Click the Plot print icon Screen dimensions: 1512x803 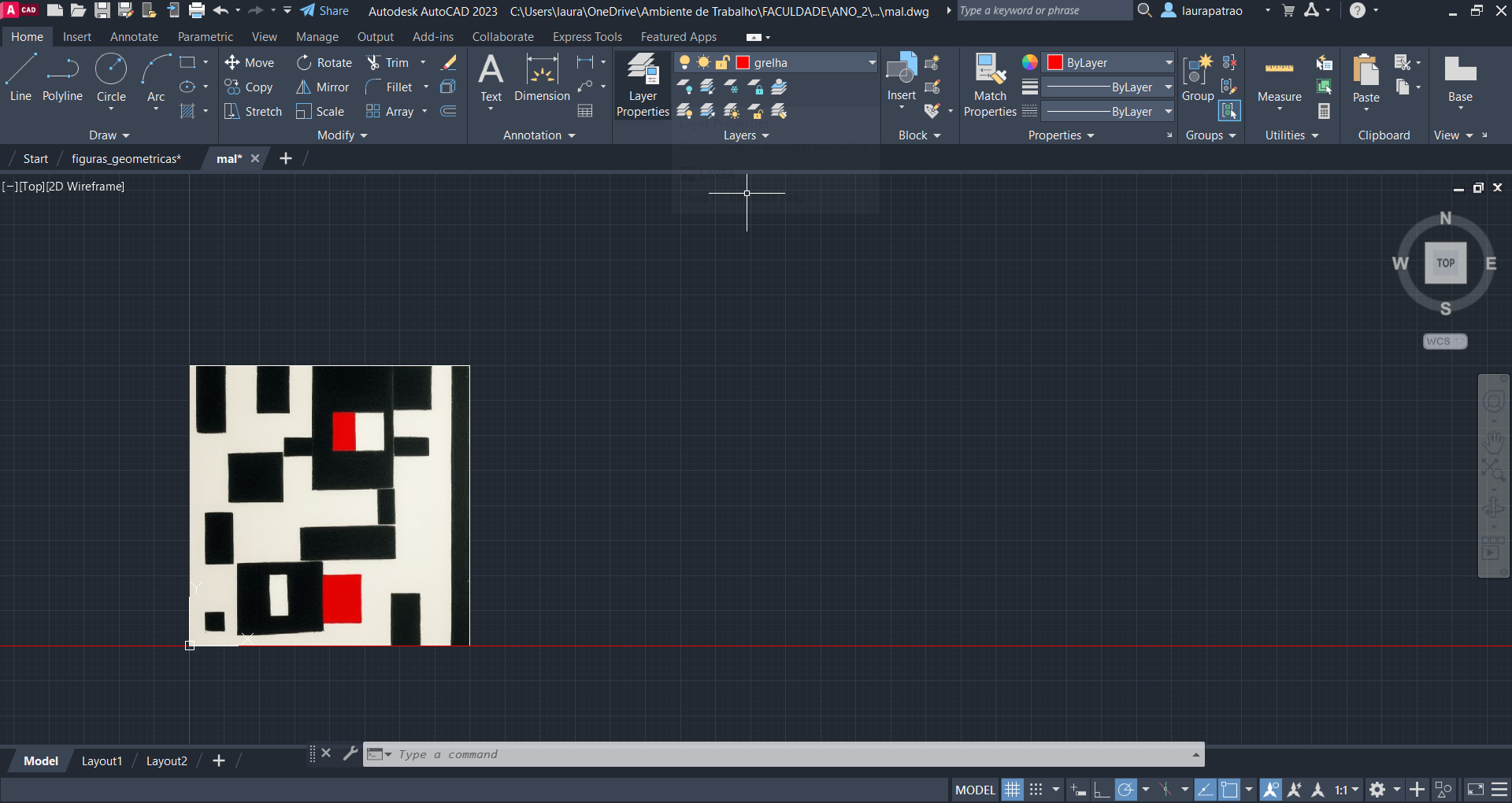(x=197, y=10)
